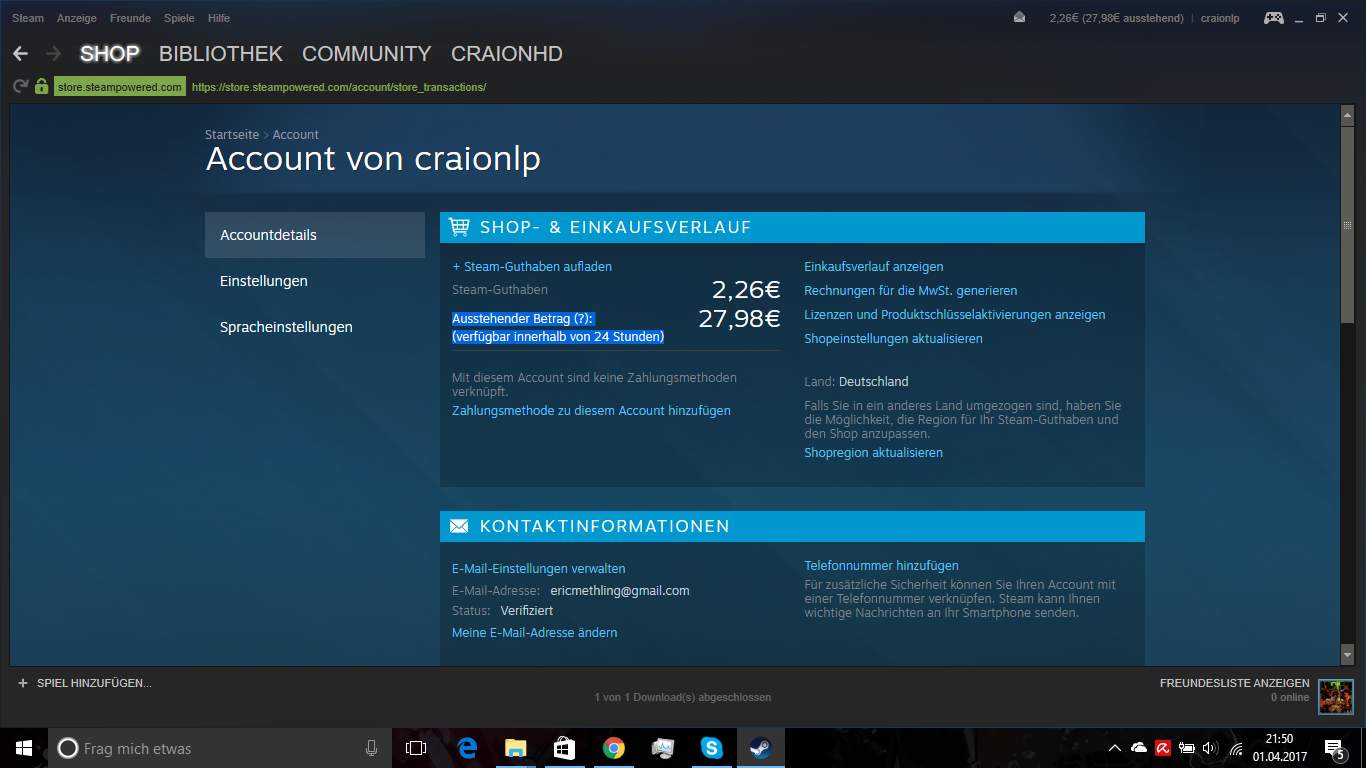Viewport: 1366px width, 768px height.
Task: Open the Spiele menu
Action: [x=179, y=18]
